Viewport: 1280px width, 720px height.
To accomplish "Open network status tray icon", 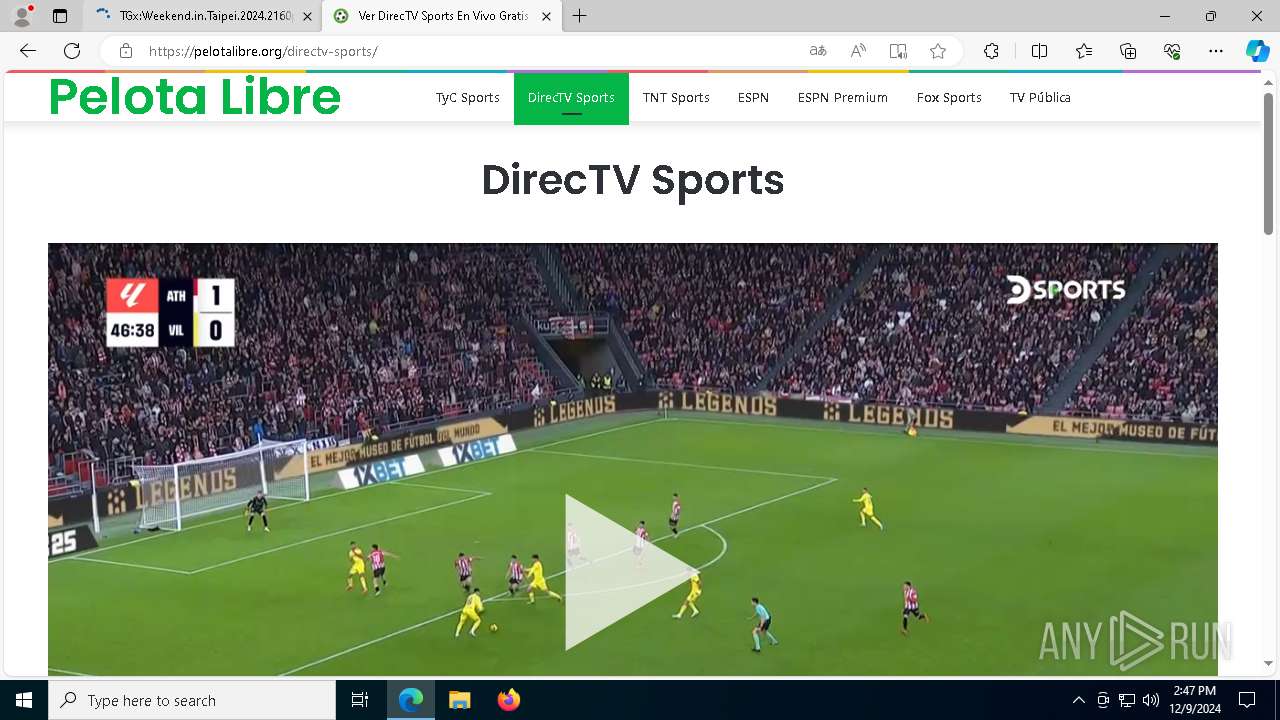I will click(x=1126, y=700).
